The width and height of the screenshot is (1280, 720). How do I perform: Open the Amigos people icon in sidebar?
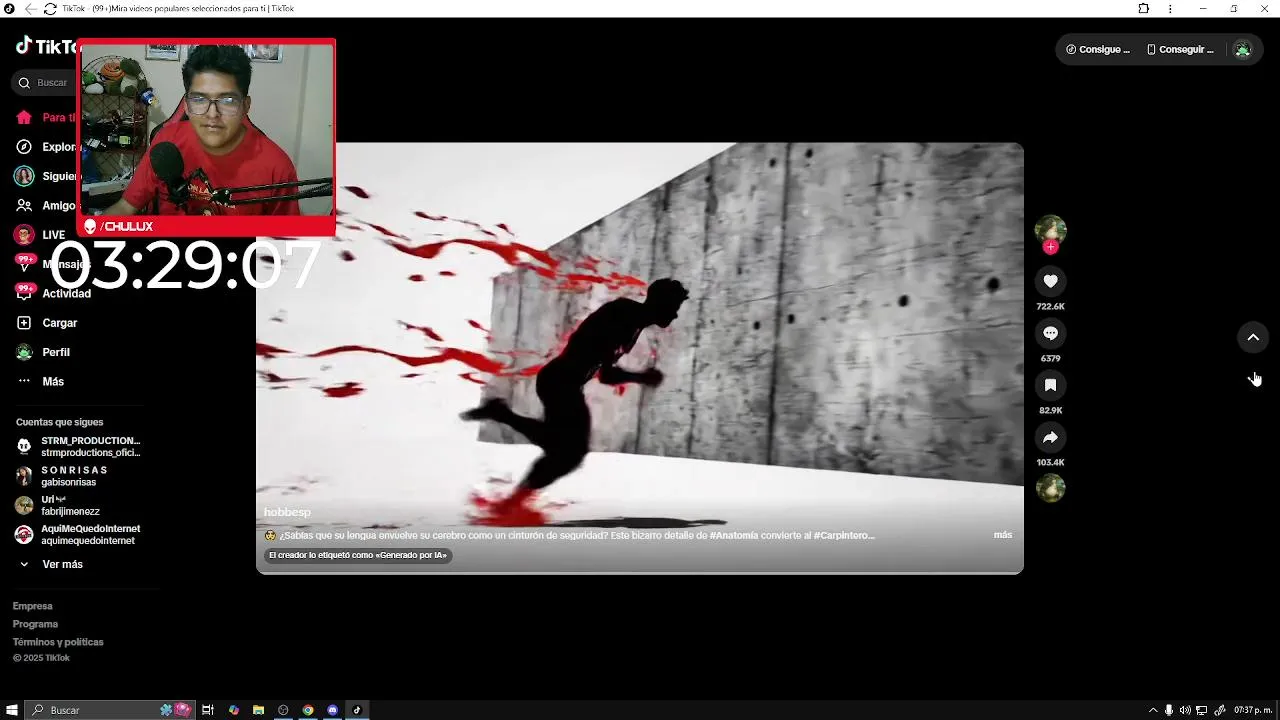[24, 205]
